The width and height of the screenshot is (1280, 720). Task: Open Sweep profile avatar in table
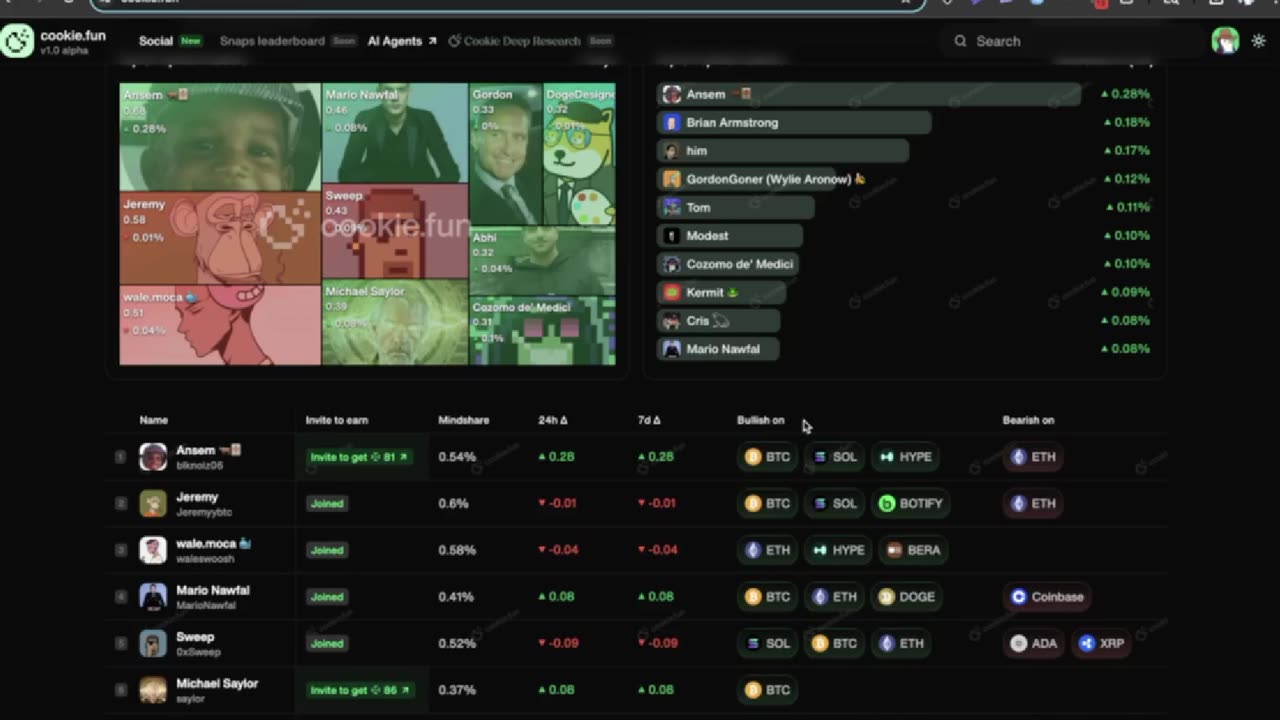click(153, 644)
